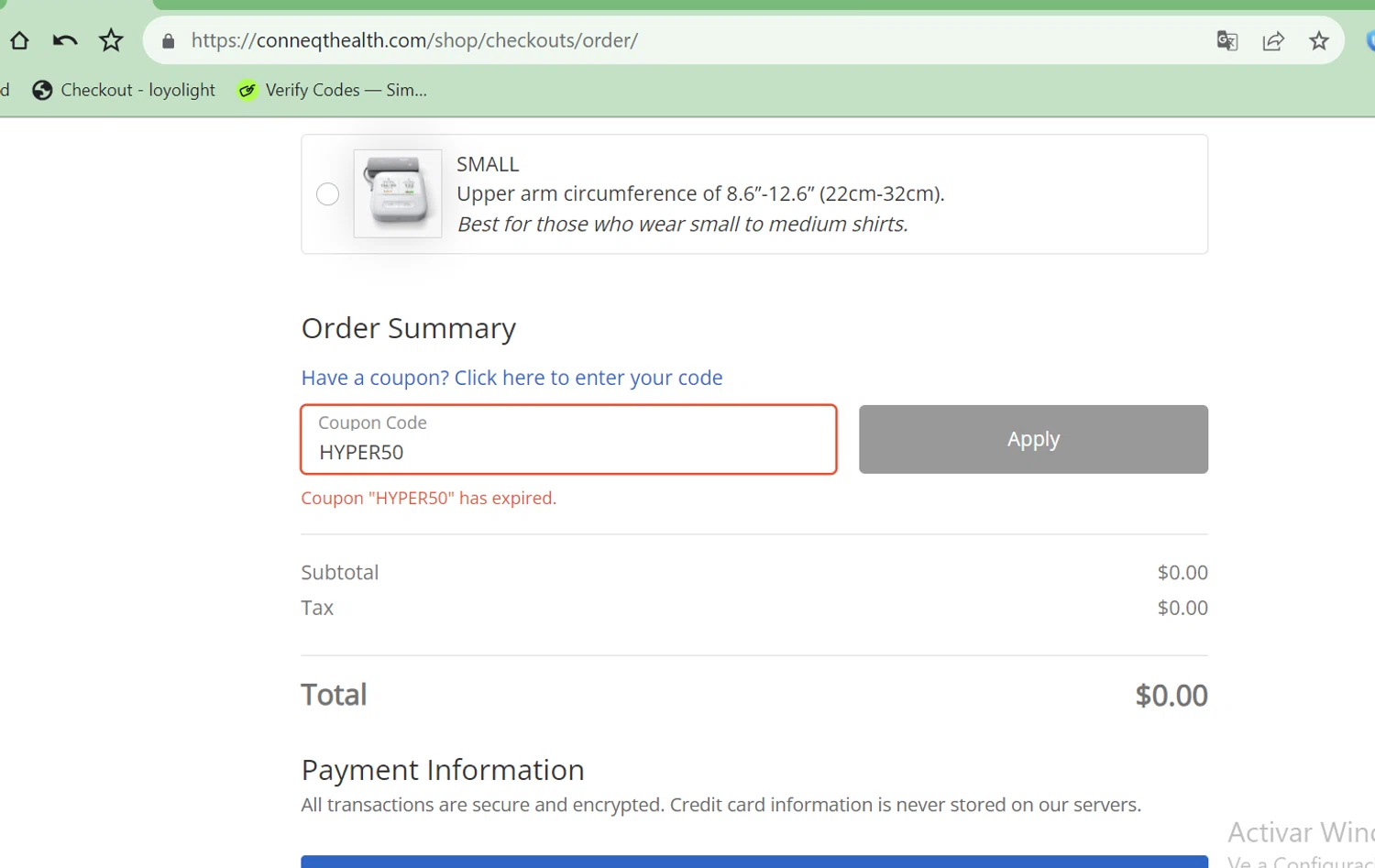Focus the Coupon Code field
The height and width of the screenshot is (868, 1375).
click(568, 439)
